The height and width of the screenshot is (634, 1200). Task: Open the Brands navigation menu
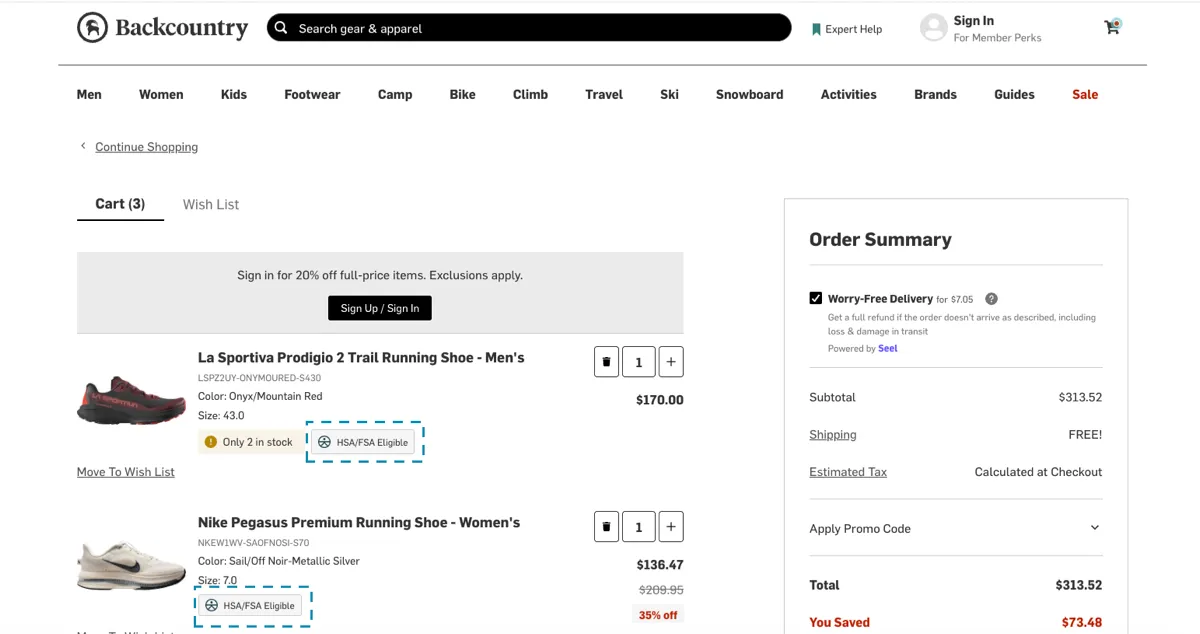(935, 94)
